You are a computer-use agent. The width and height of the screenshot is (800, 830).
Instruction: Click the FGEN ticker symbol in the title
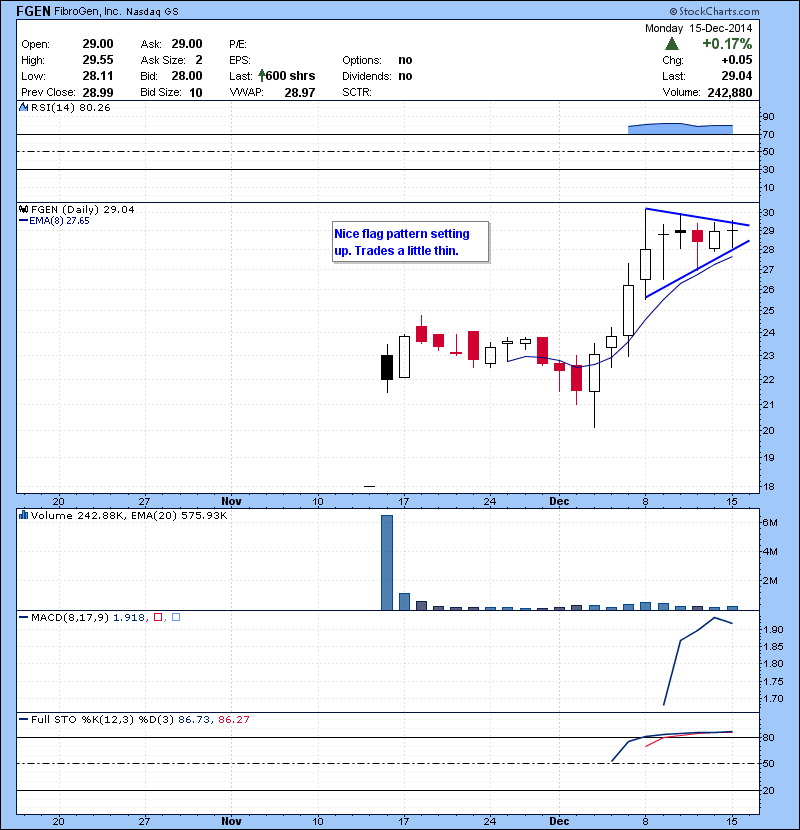33,11
